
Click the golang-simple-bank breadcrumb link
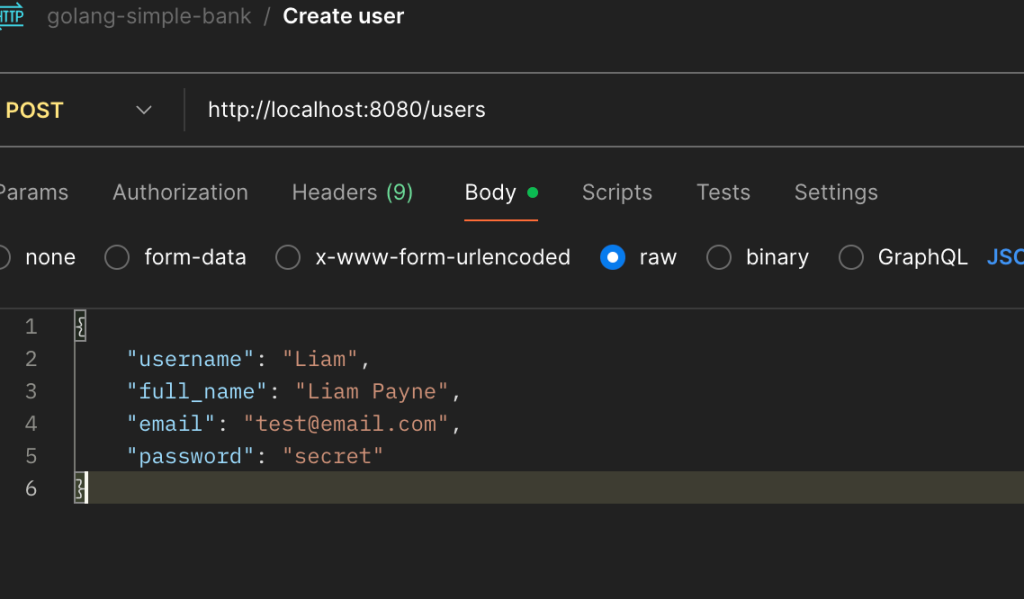click(x=148, y=16)
